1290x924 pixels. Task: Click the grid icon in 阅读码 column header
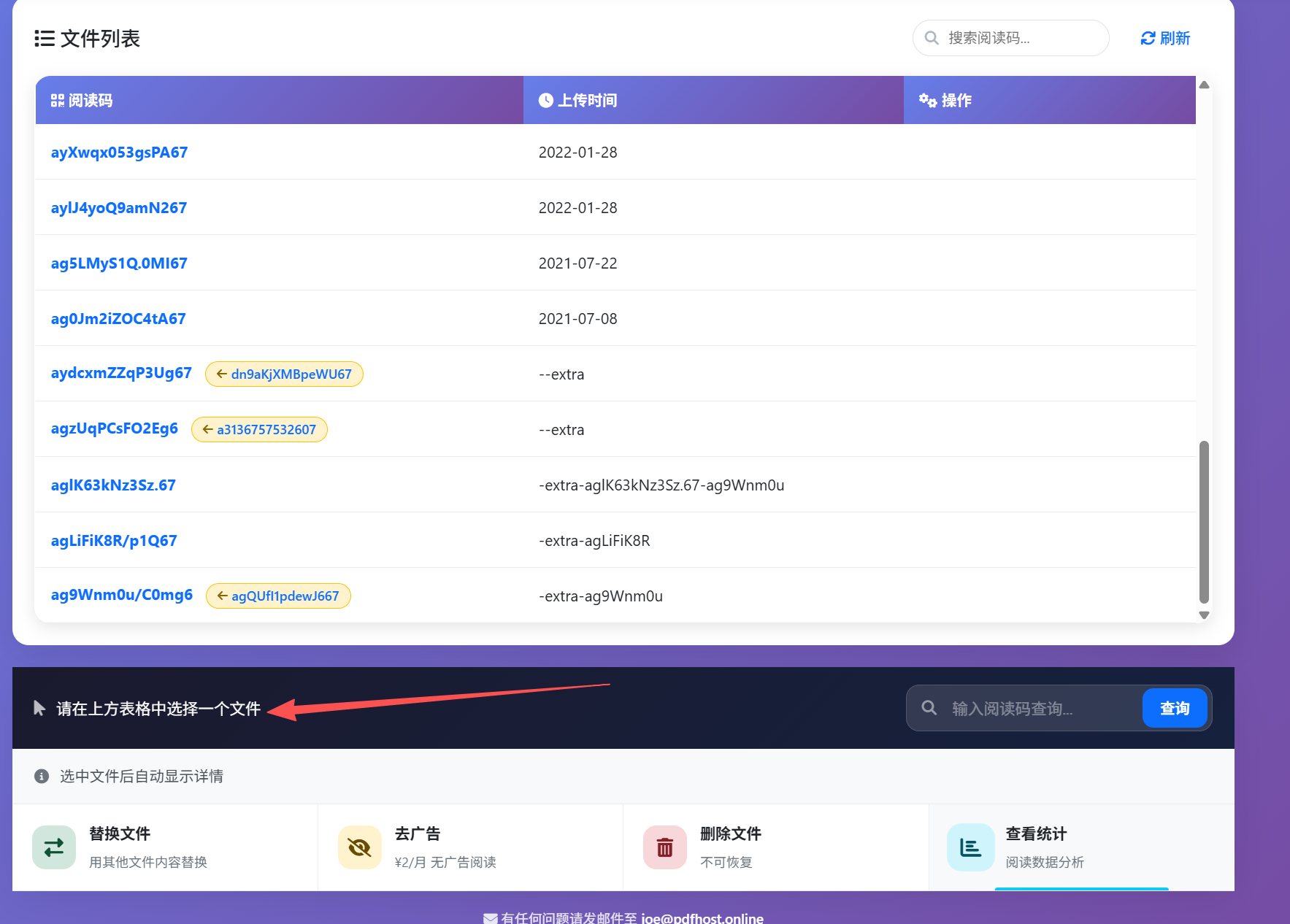click(57, 100)
